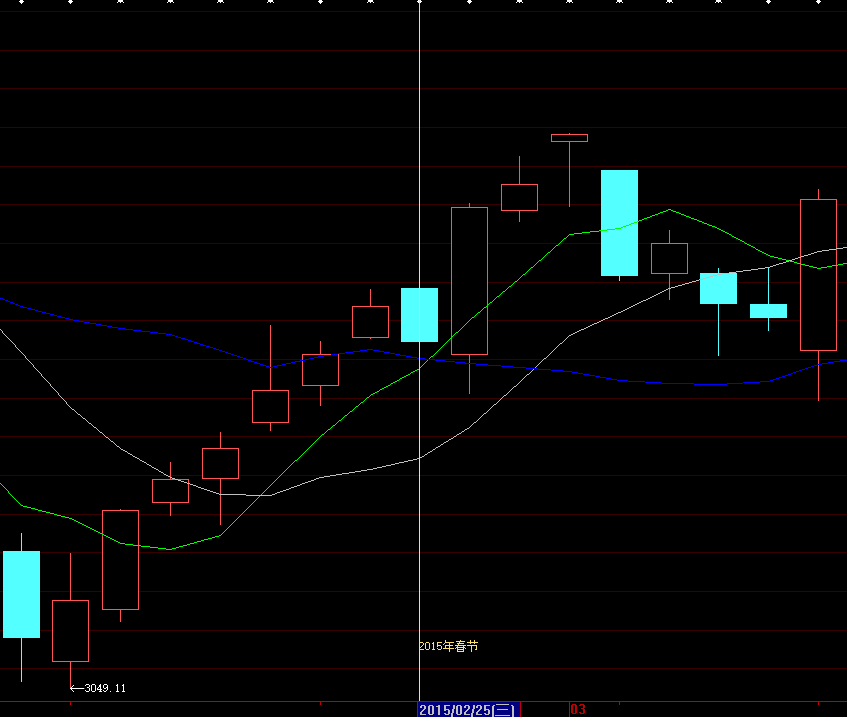
Task: Select the large cyan candlestick after the peak
Action: [619, 222]
